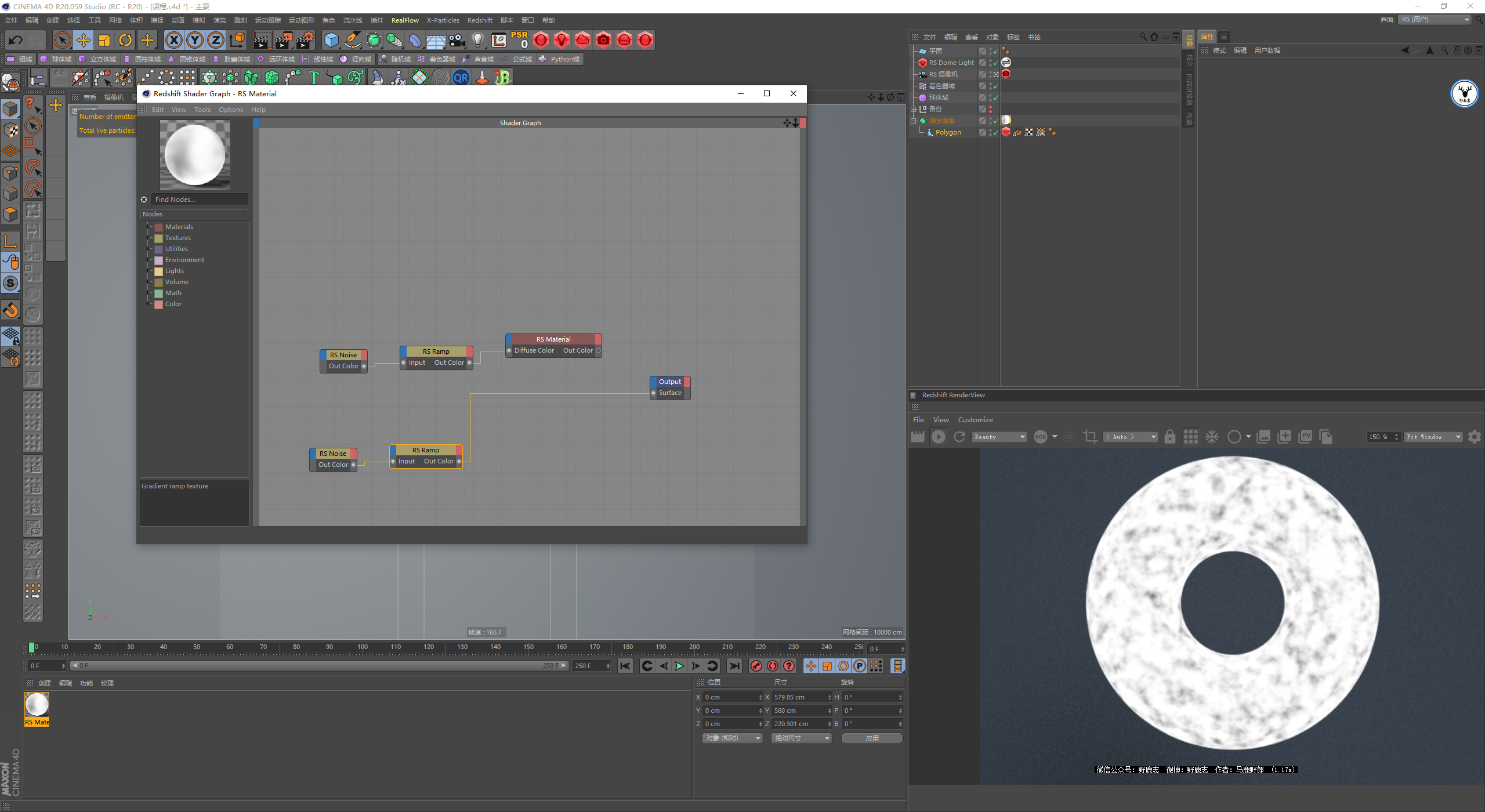The width and height of the screenshot is (1485, 812).
Task: Click the crop render region icon
Action: click(1090, 437)
